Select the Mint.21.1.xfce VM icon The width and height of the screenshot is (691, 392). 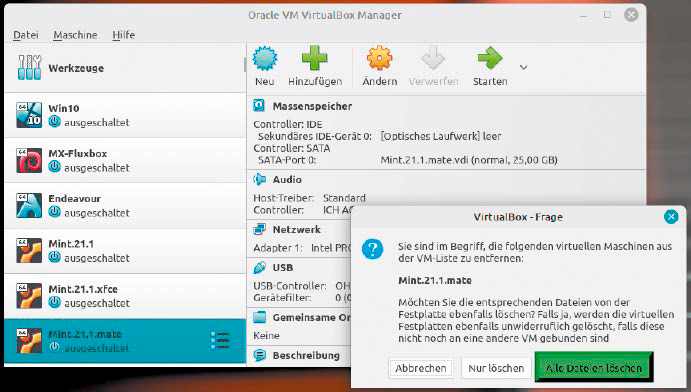tap(29, 296)
